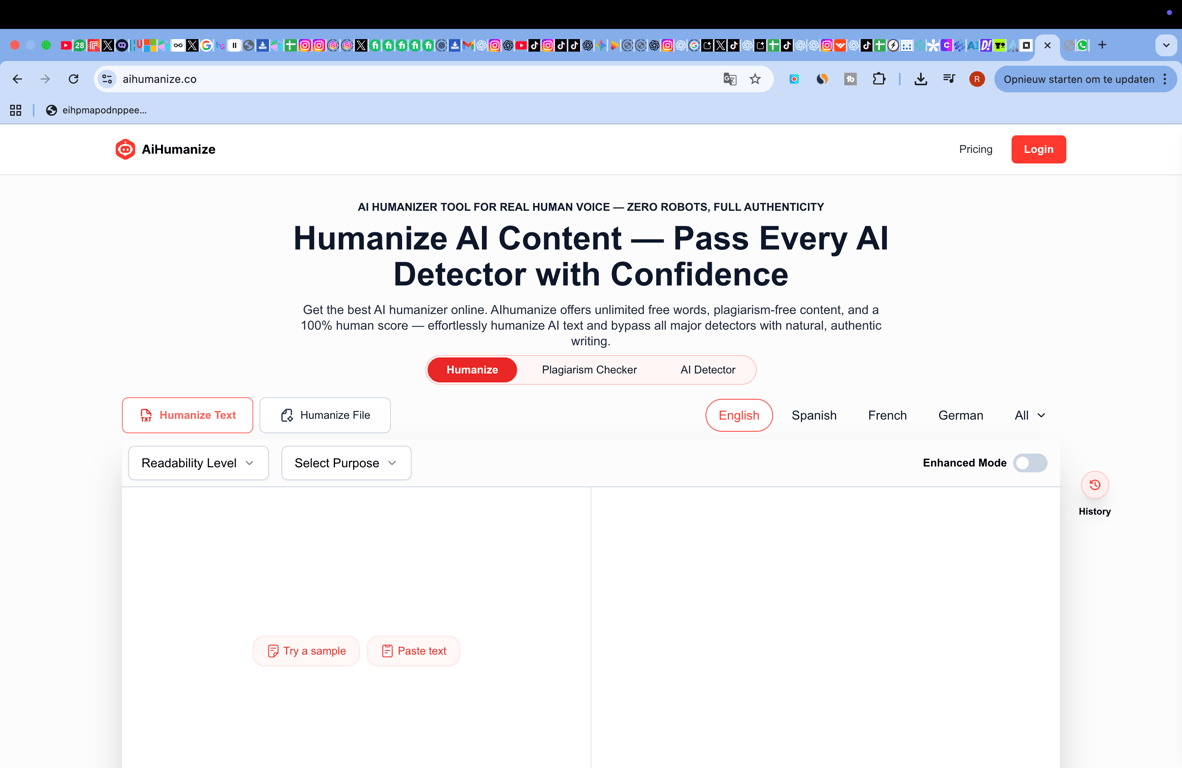This screenshot has height=768, width=1182.
Task: Enable Enhanced Mode
Action: coord(1030,463)
